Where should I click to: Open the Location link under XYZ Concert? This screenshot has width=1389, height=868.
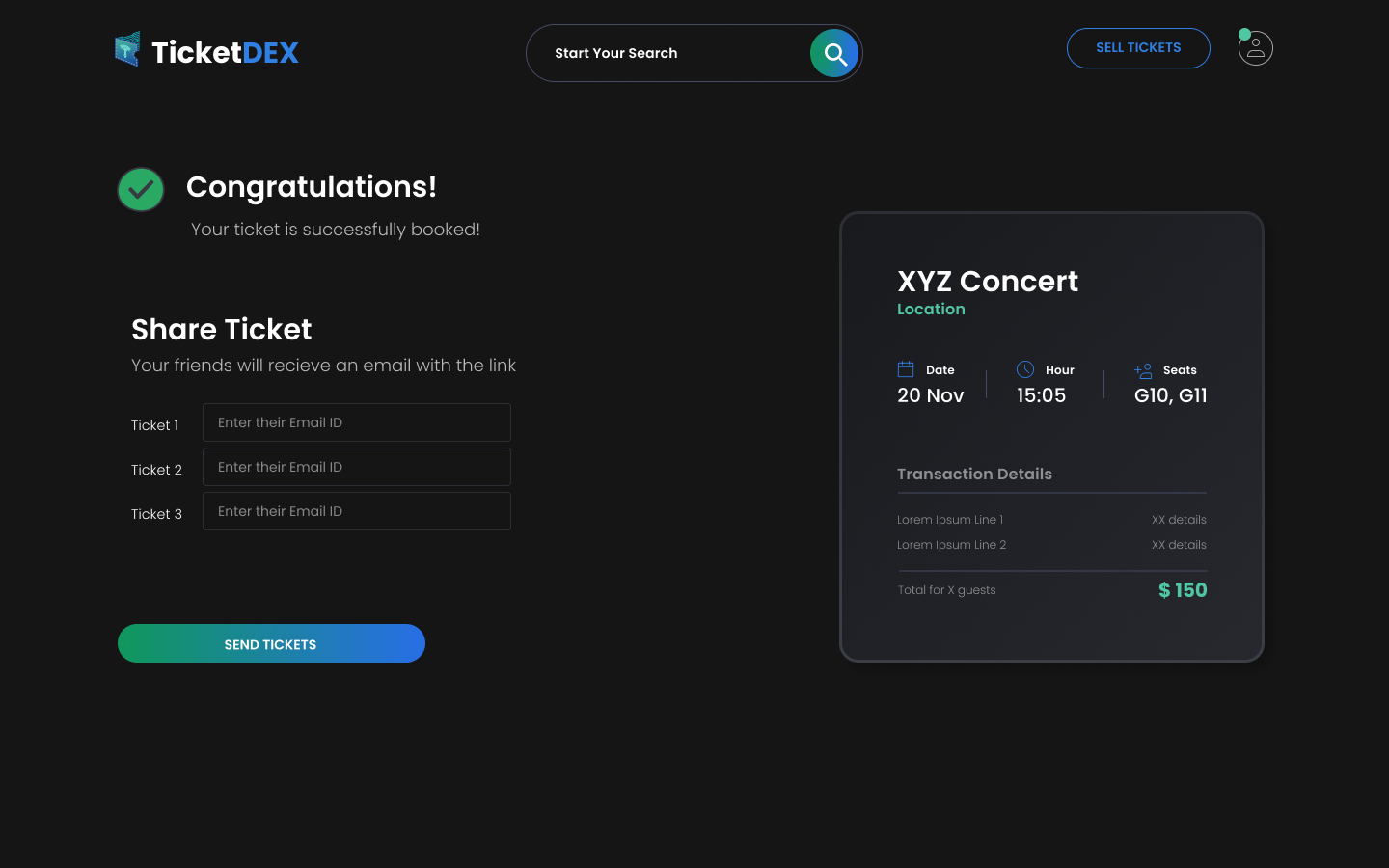931,309
